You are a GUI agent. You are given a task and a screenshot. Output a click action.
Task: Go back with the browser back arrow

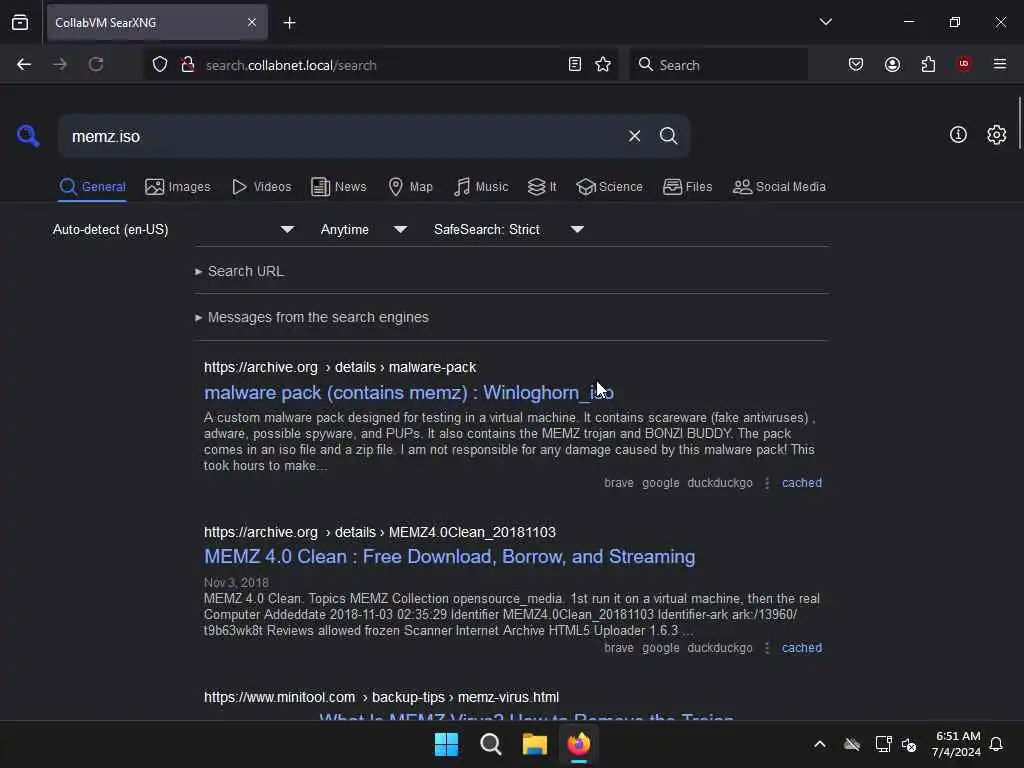(24, 65)
